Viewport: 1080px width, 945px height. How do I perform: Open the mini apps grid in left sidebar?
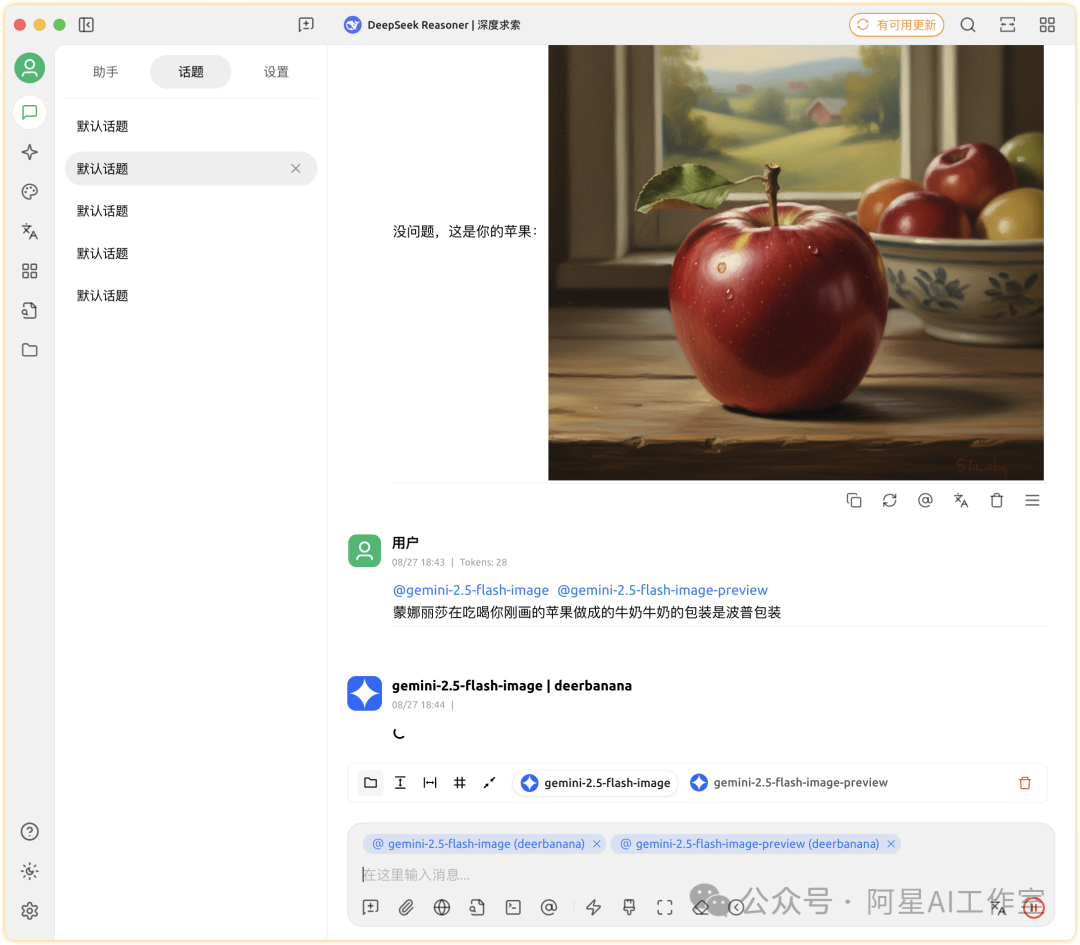30,271
